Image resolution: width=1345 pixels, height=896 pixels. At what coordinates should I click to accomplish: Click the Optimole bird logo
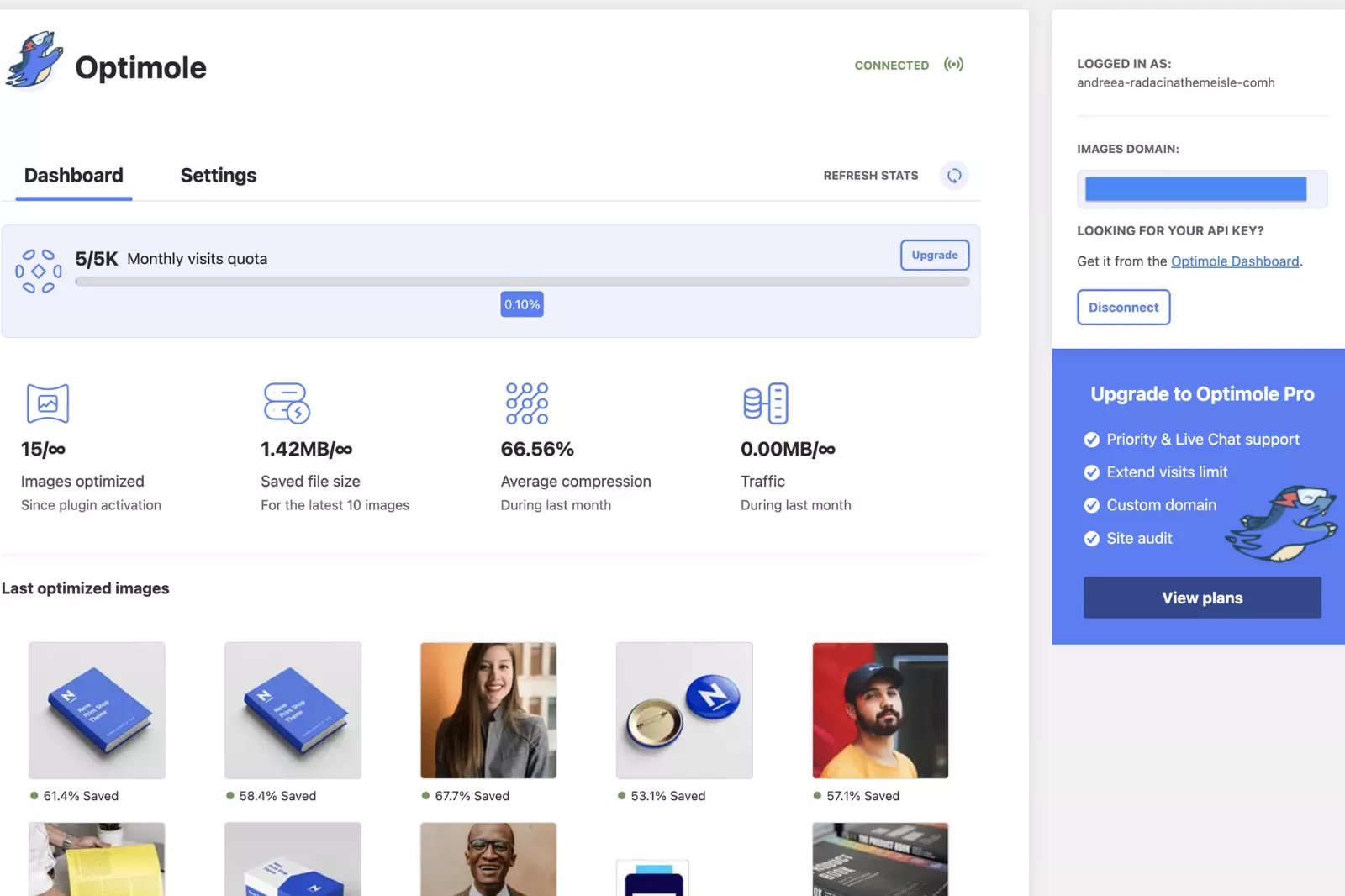[34, 61]
